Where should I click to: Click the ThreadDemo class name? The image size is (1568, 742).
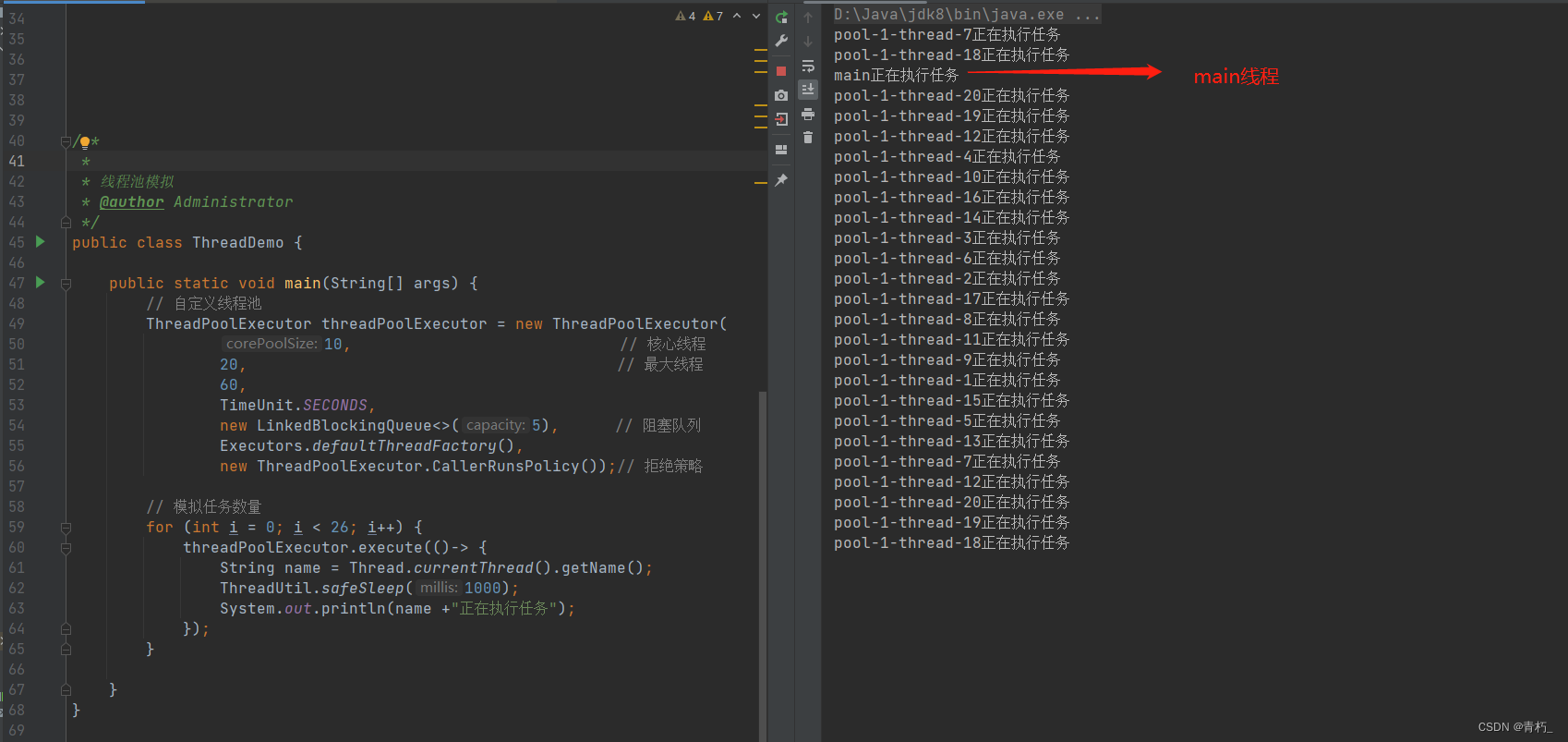pyautogui.click(x=238, y=242)
